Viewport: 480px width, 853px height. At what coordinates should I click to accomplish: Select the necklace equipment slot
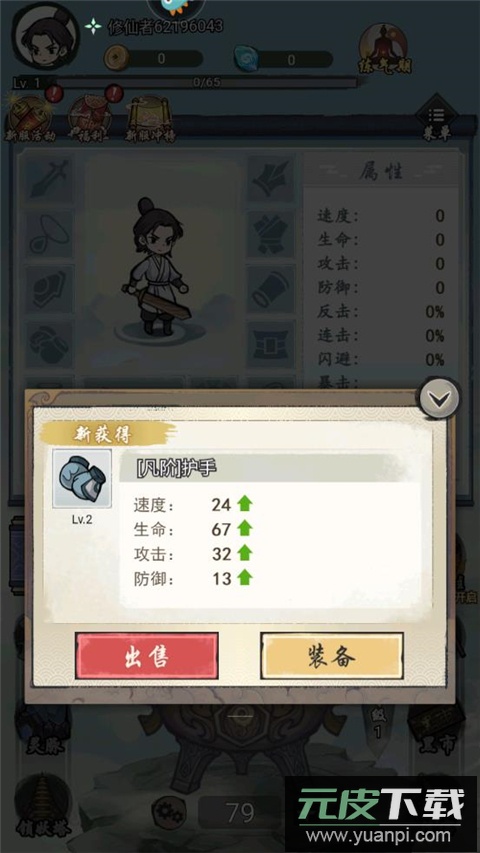click(50, 234)
